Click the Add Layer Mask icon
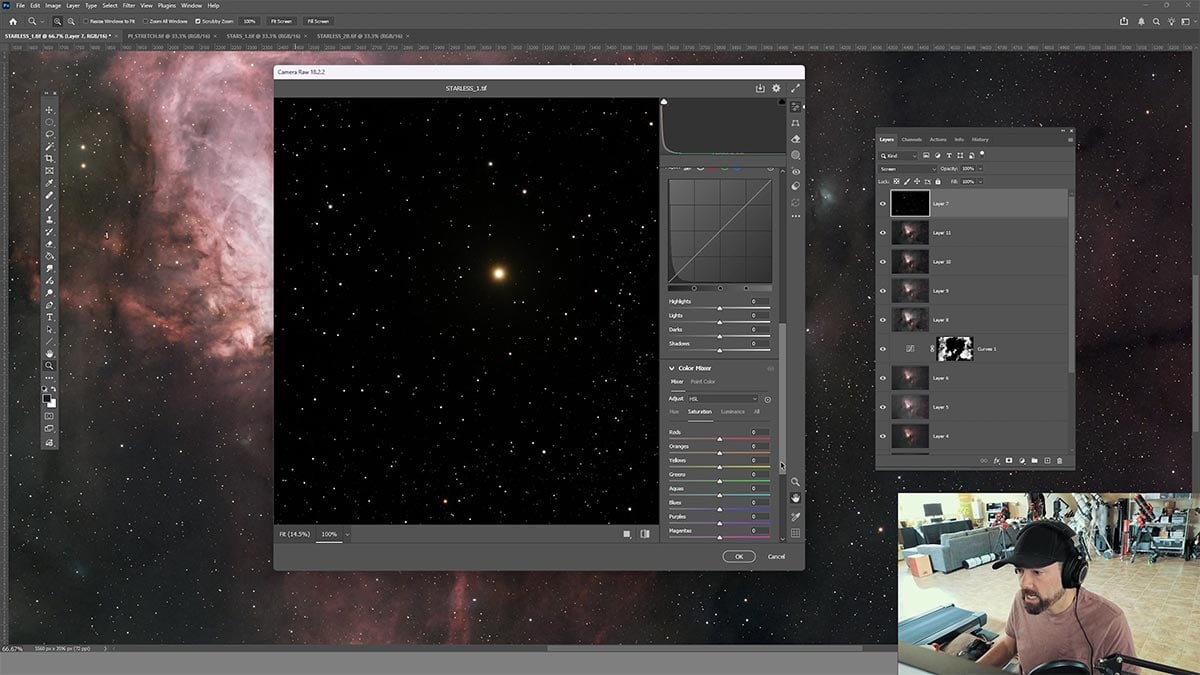The width and height of the screenshot is (1200, 675). 1009,460
